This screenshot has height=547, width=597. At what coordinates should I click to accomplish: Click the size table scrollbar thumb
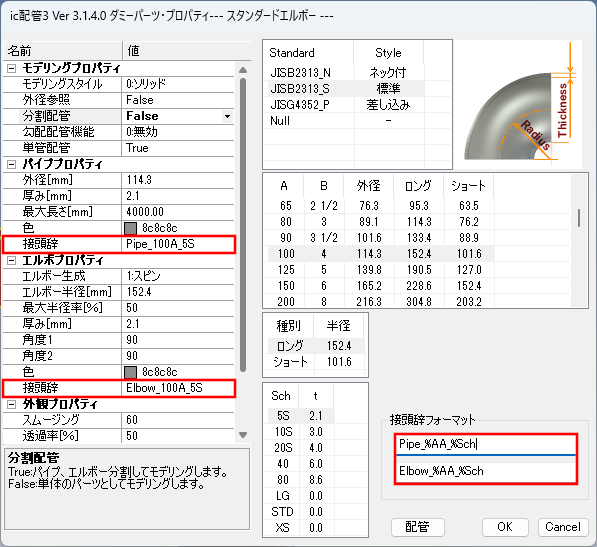click(579, 218)
